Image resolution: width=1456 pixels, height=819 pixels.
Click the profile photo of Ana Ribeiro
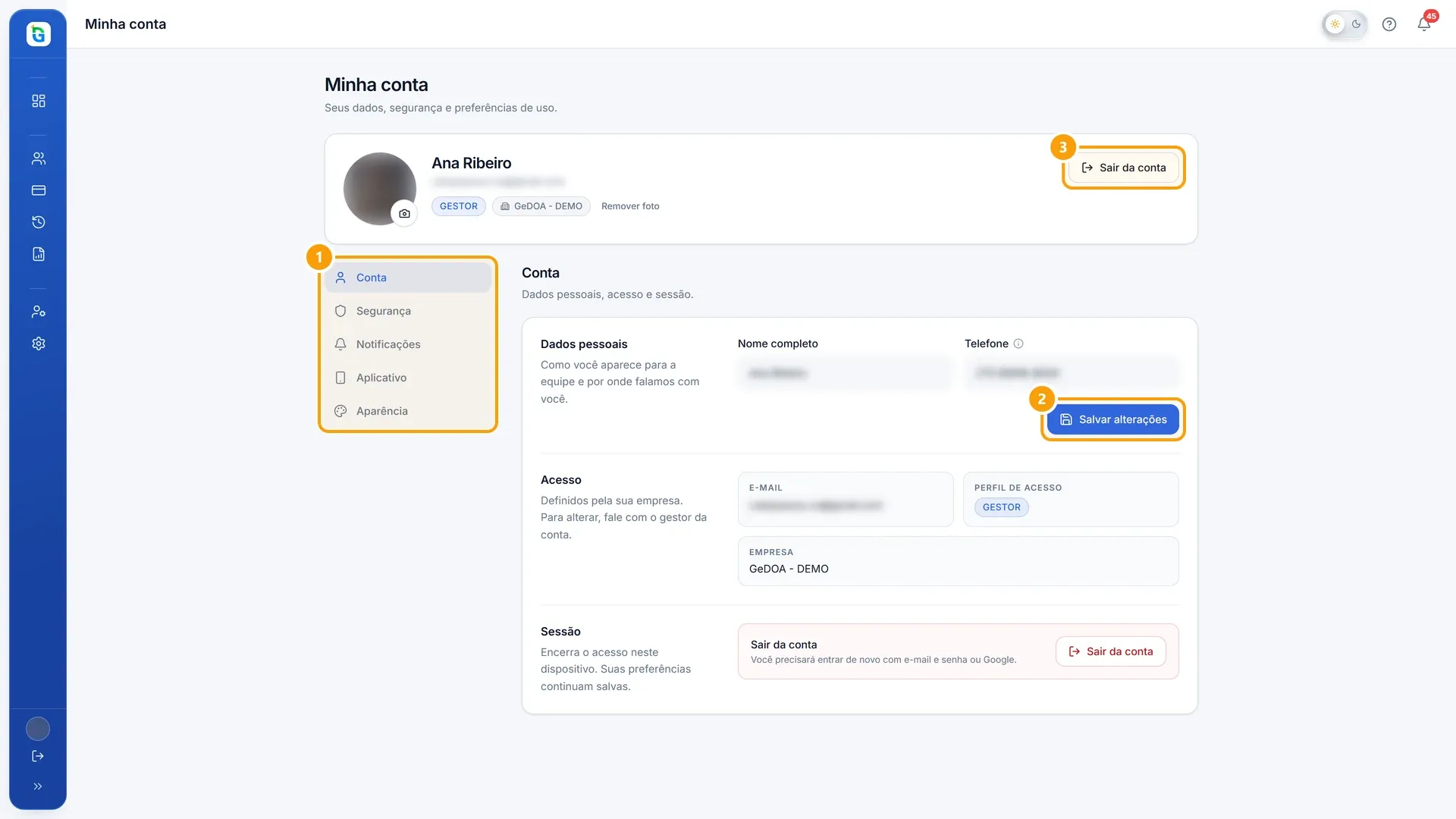pyautogui.click(x=379, y=188)
